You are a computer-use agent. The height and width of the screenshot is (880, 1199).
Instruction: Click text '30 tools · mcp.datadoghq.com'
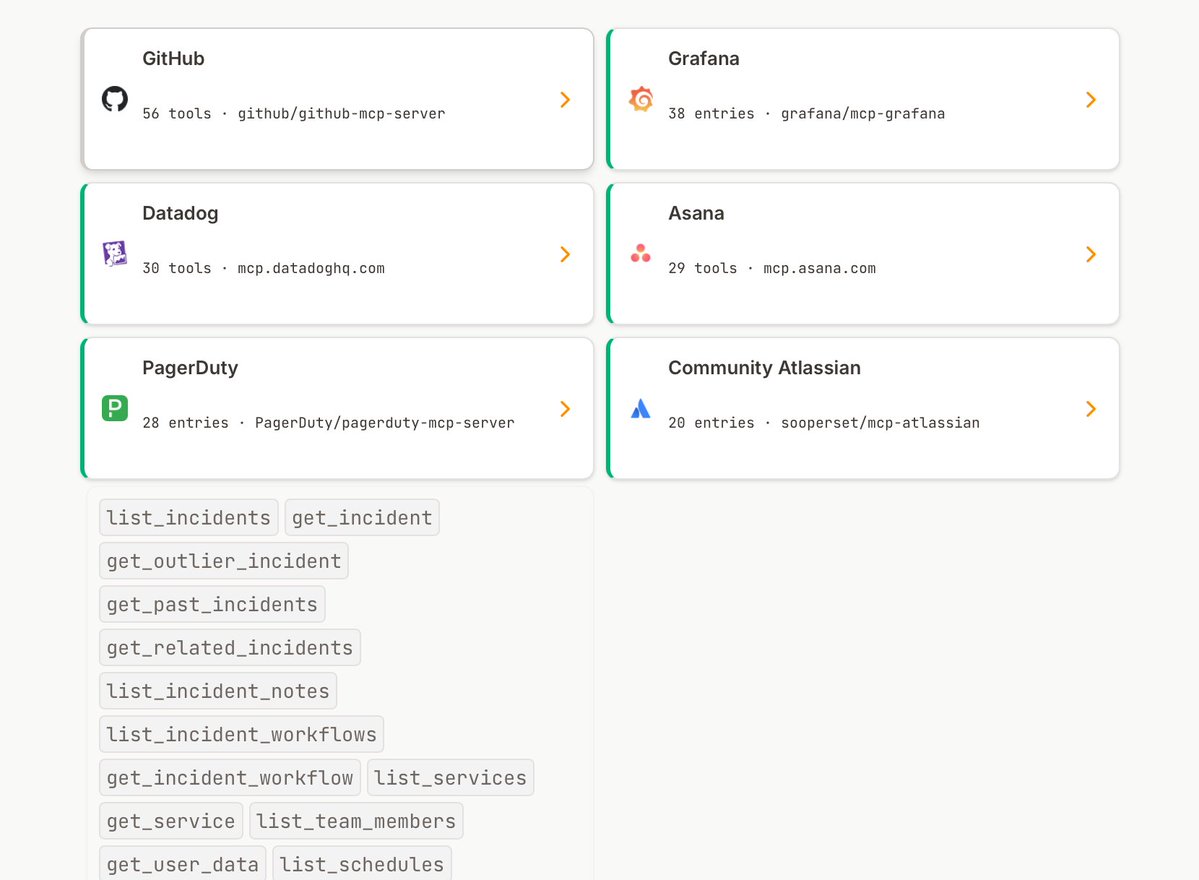(x=264, y=268)
